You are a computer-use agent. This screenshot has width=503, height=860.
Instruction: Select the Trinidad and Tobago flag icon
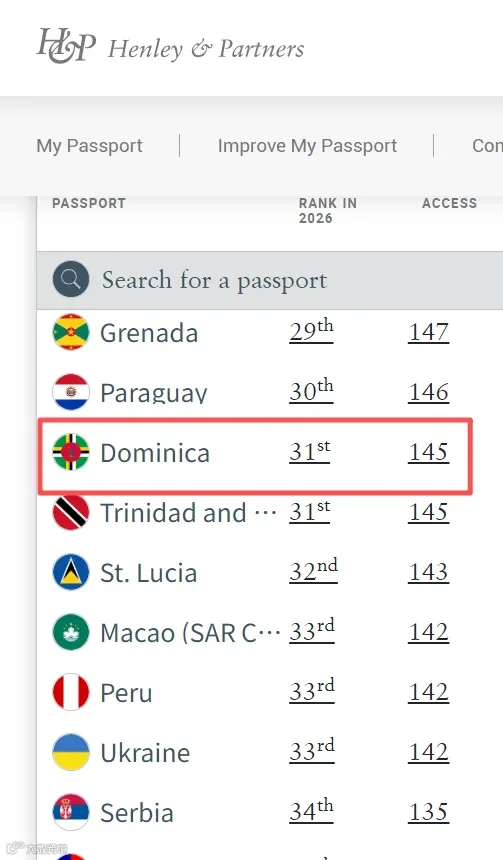click(x=71, y=512)
